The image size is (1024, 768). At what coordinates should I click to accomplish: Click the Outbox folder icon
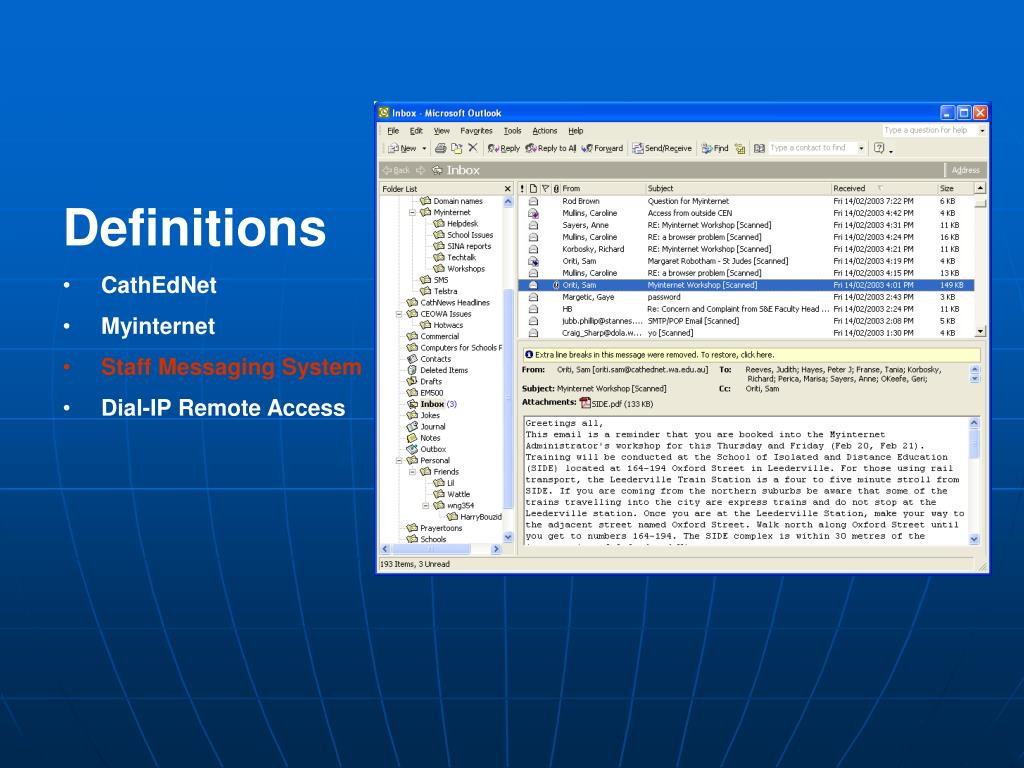412,449
